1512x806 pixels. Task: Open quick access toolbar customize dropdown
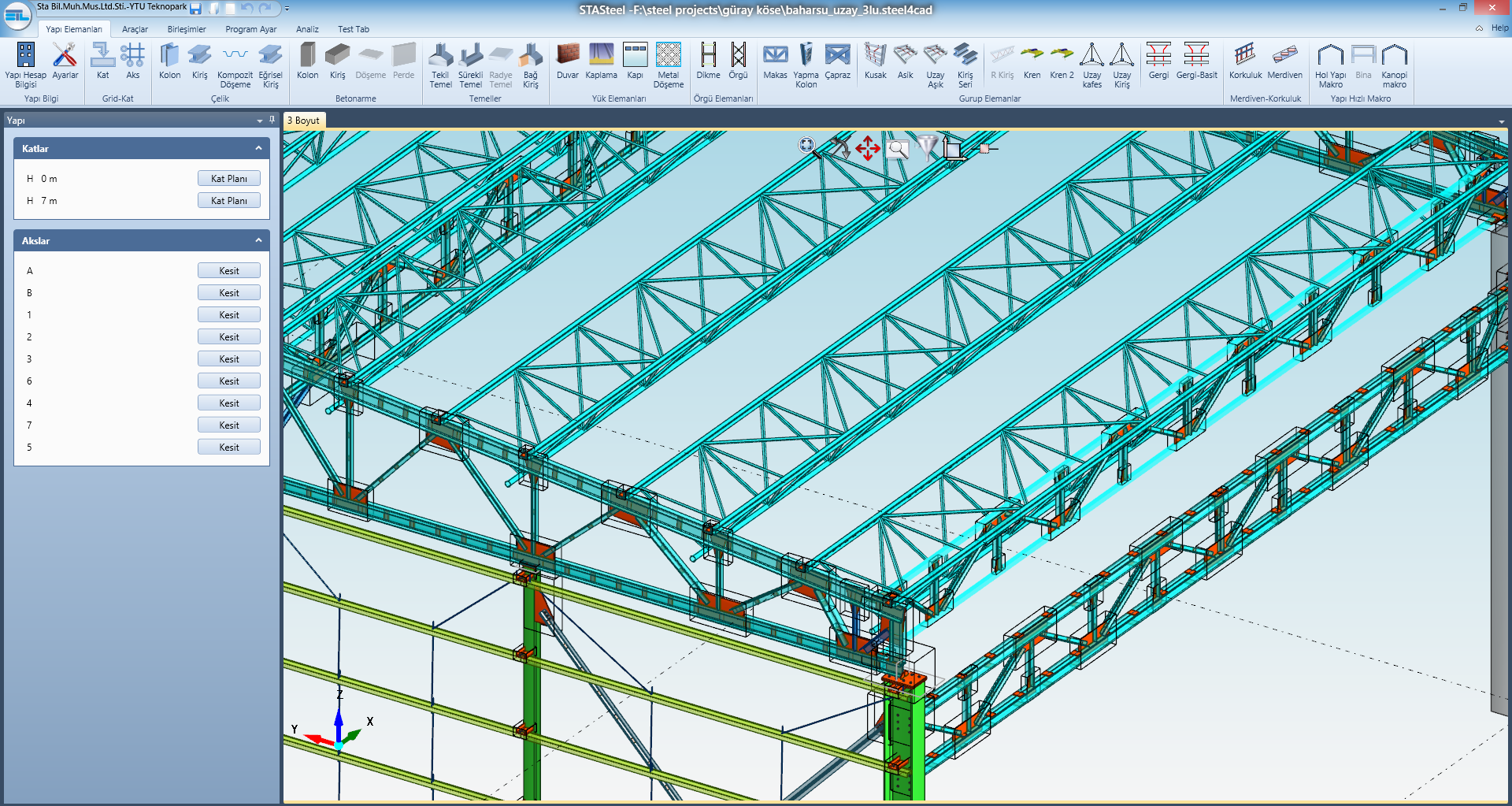tap(287, 9)
